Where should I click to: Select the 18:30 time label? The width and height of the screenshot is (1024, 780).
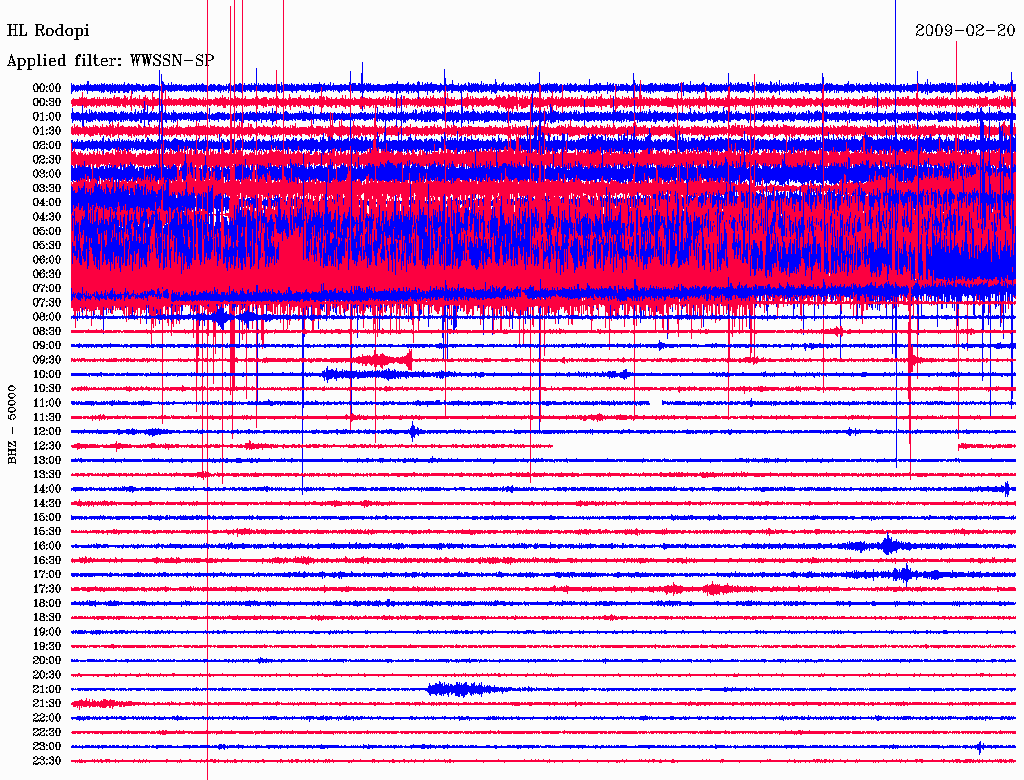47,617
